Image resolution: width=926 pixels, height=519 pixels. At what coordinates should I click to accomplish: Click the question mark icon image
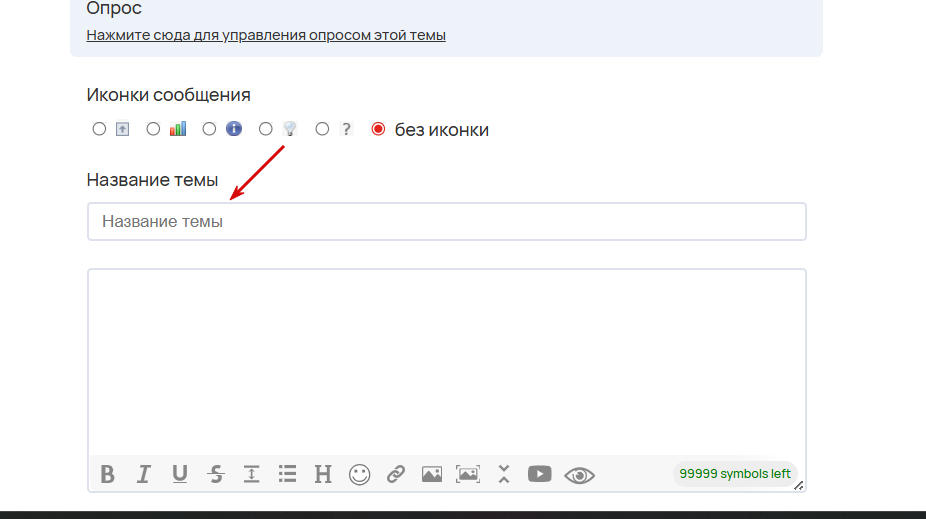[x=346, y=129]
